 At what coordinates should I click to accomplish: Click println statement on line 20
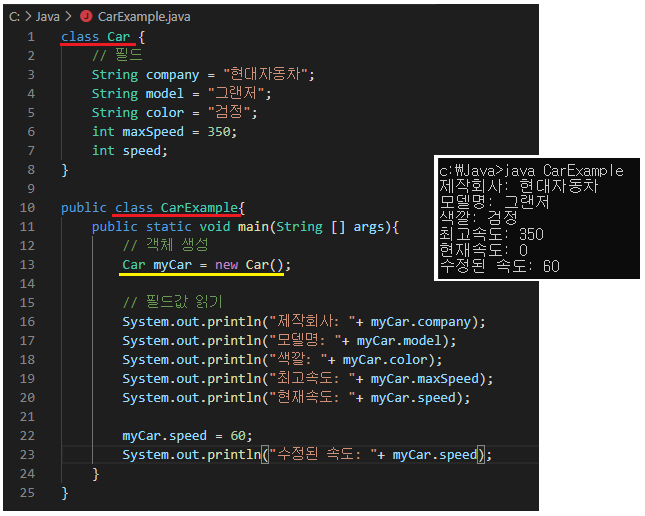click(296, 398)
